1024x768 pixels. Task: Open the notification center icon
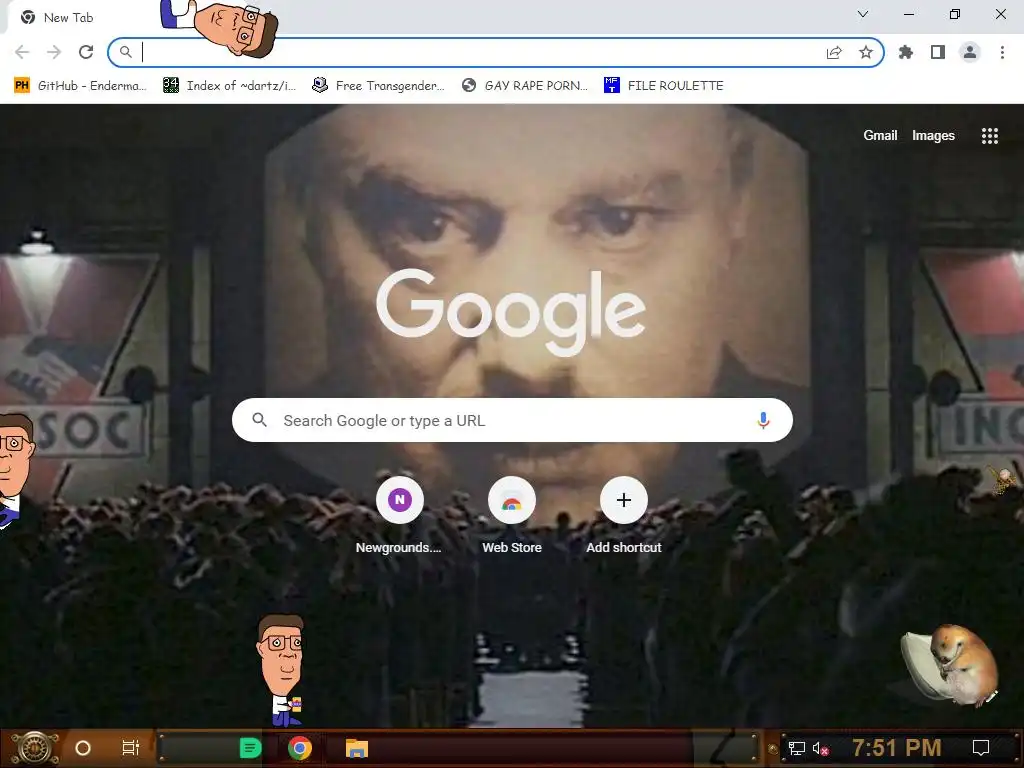(981, 748)
